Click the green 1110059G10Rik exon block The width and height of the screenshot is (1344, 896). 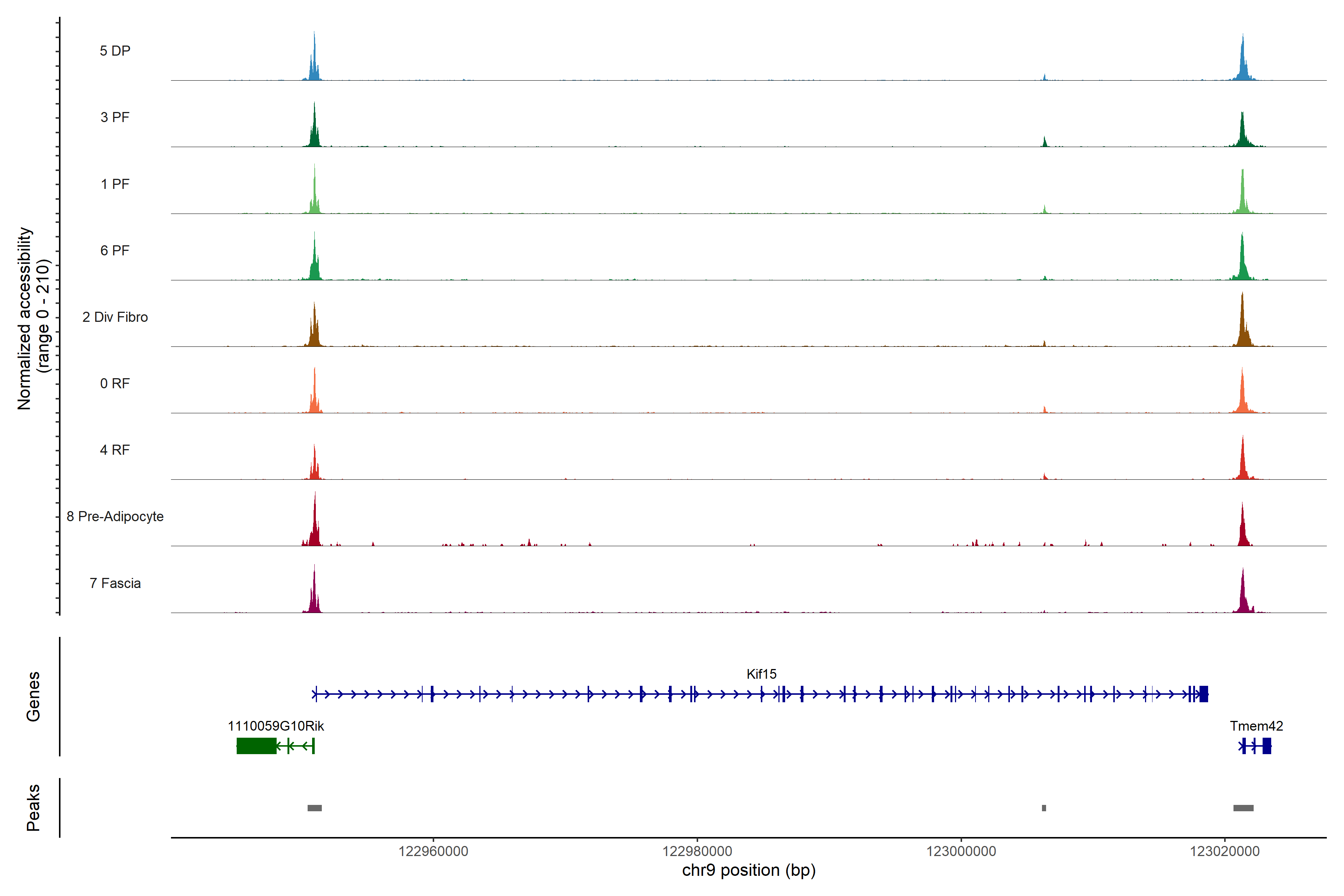[256, 746]
